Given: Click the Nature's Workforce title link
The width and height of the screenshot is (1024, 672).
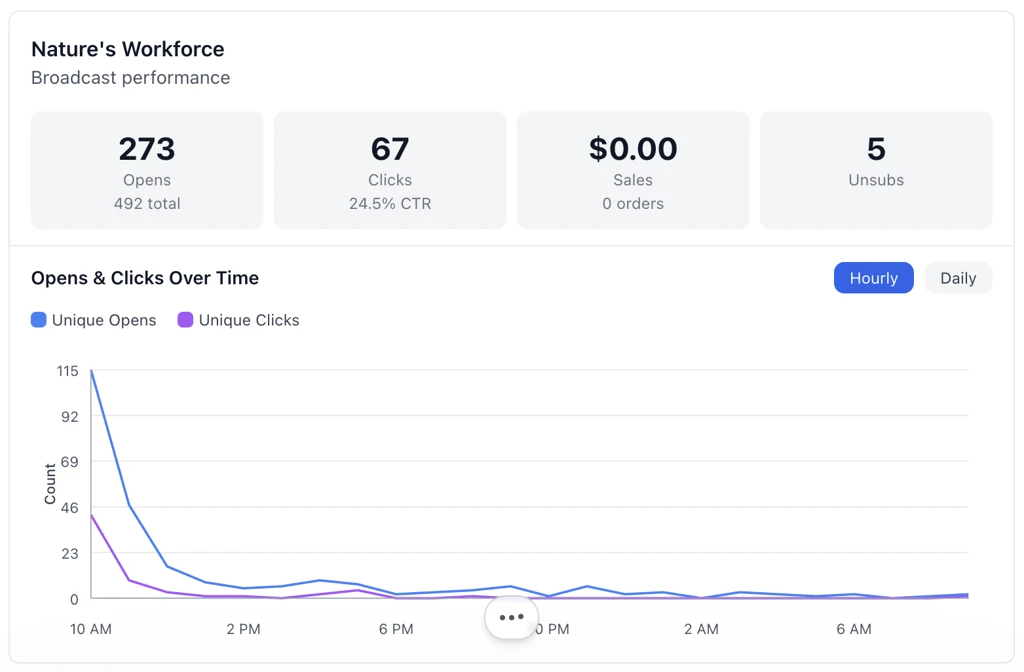Looking at the screenshot, I should coord(127,48).
